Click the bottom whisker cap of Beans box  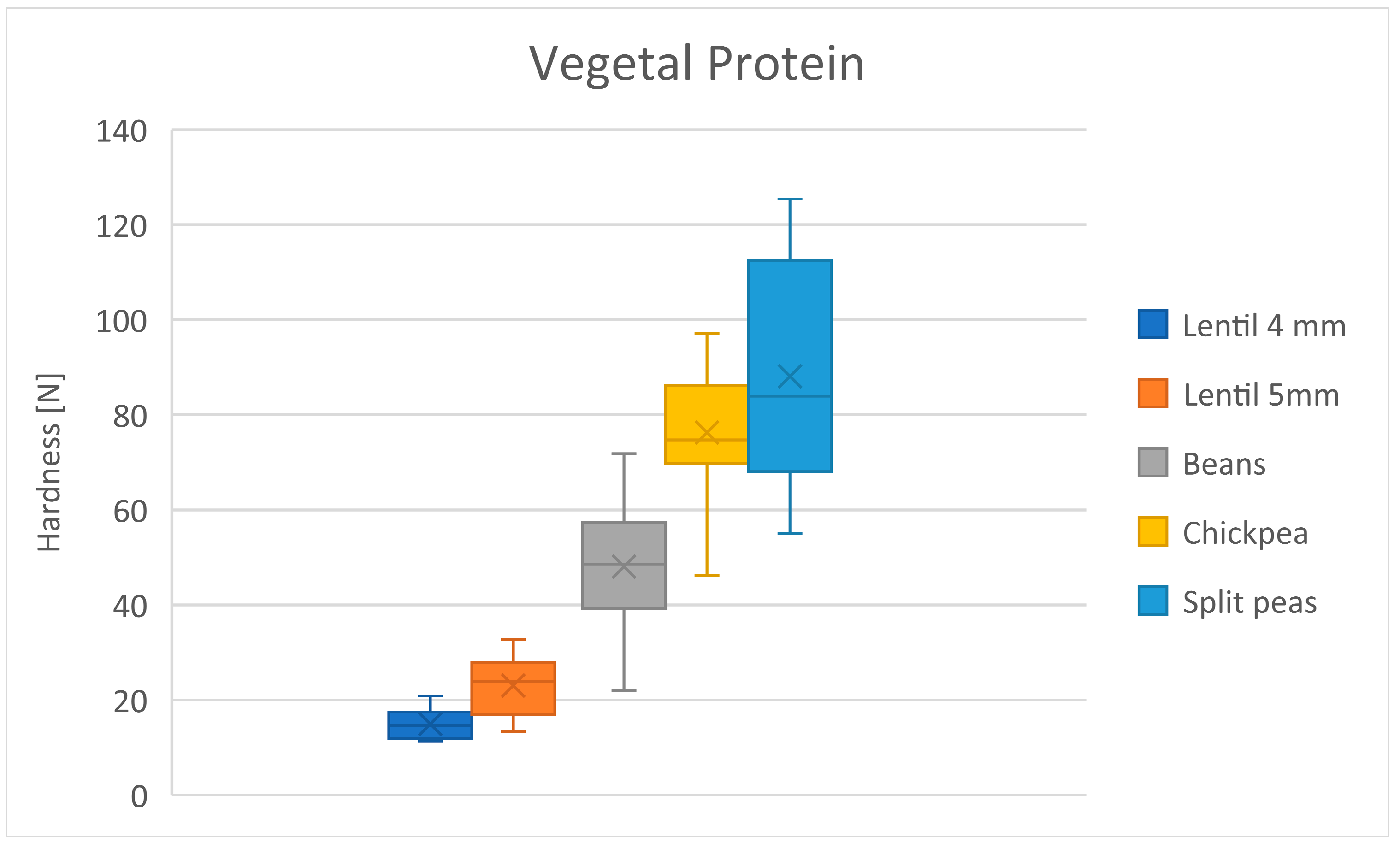tap(624, 691)
